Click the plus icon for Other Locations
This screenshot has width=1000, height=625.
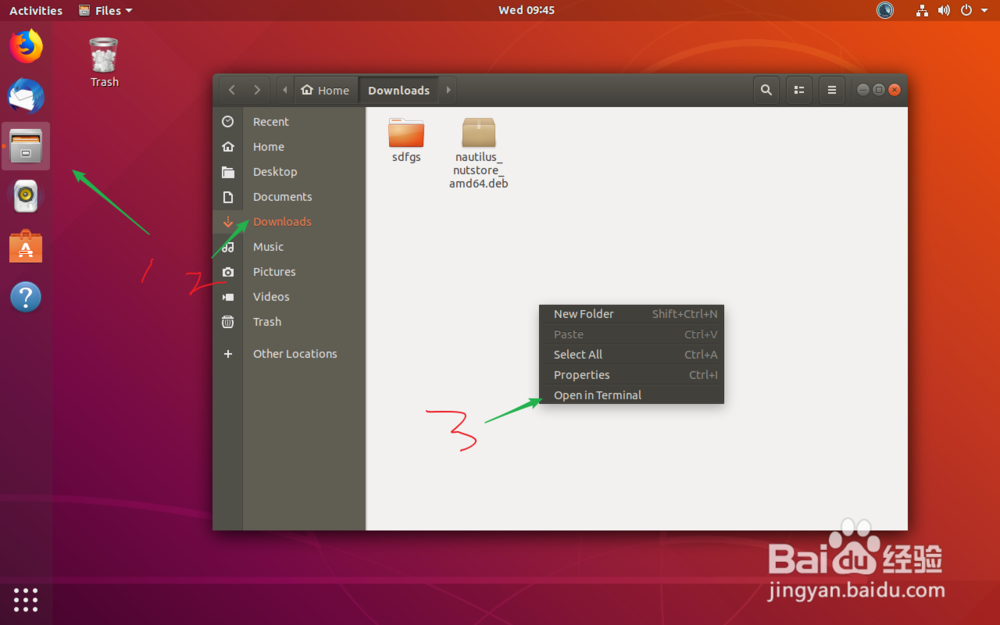click(x=228, y=353)
